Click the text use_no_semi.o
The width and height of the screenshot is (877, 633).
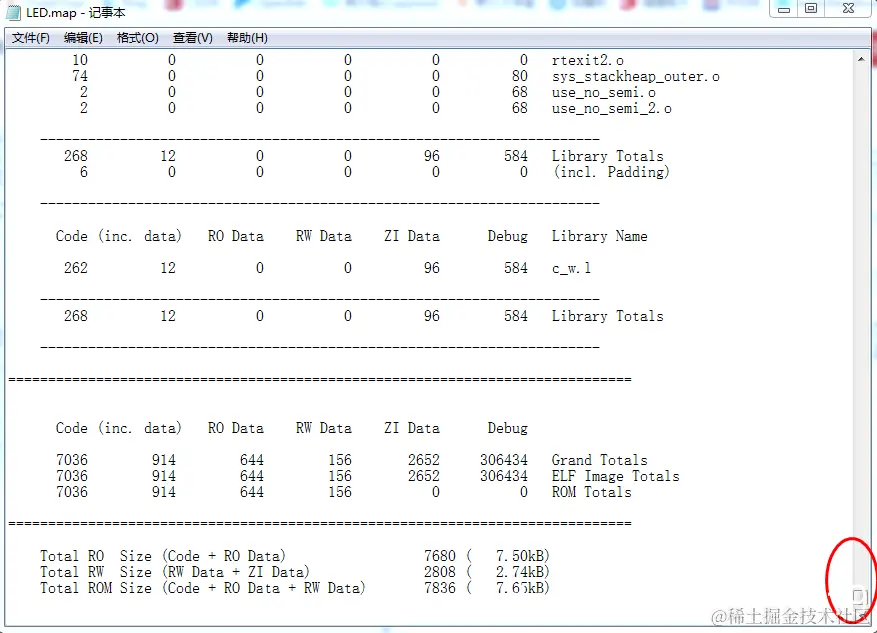(603, 92)
